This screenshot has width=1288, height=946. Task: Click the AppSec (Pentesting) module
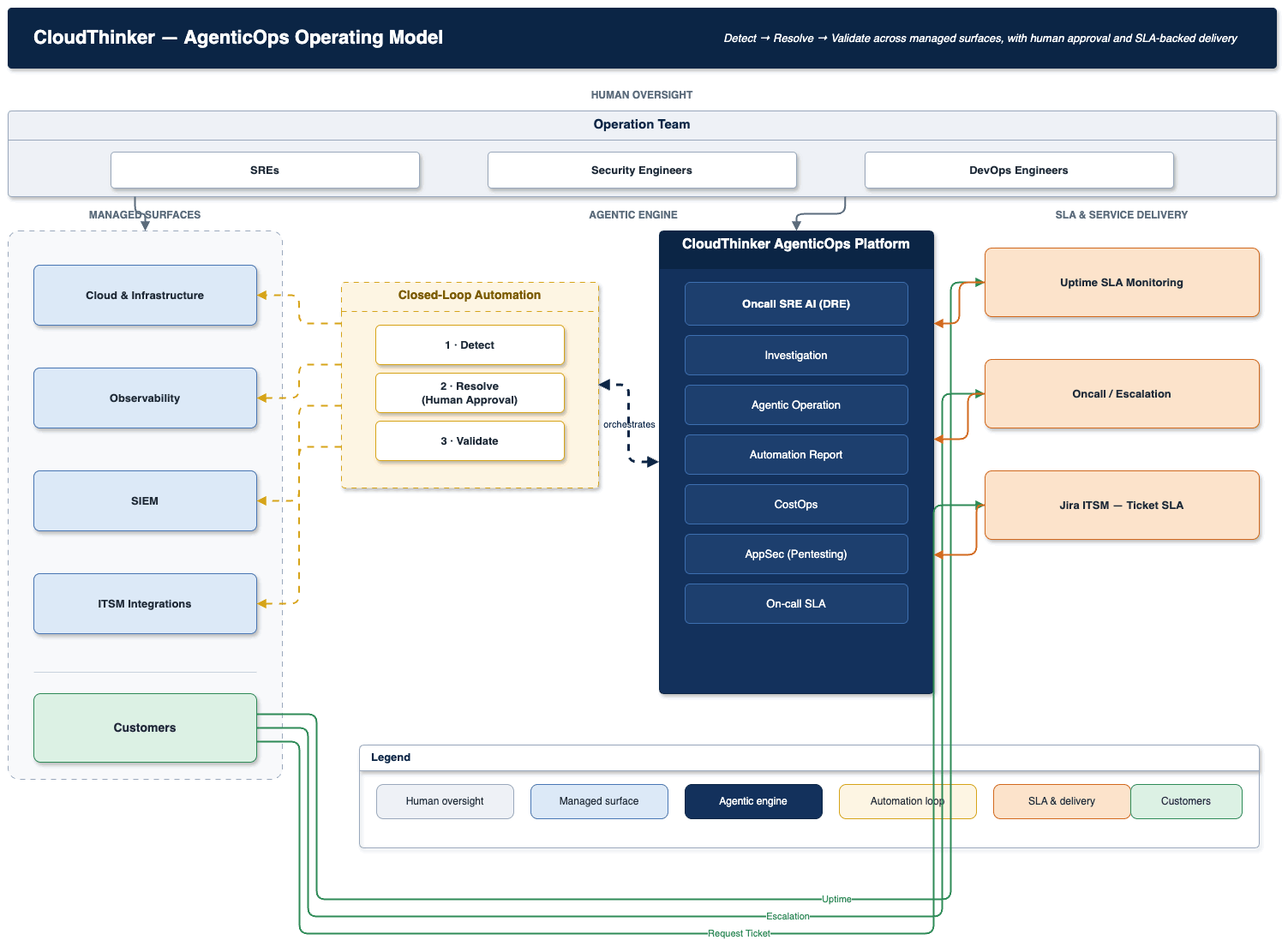point(796,554)
